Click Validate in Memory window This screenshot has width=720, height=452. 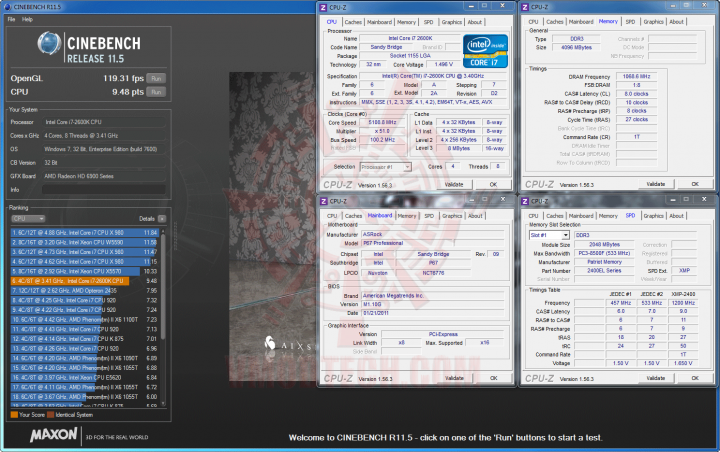click(x=656, y=184)
